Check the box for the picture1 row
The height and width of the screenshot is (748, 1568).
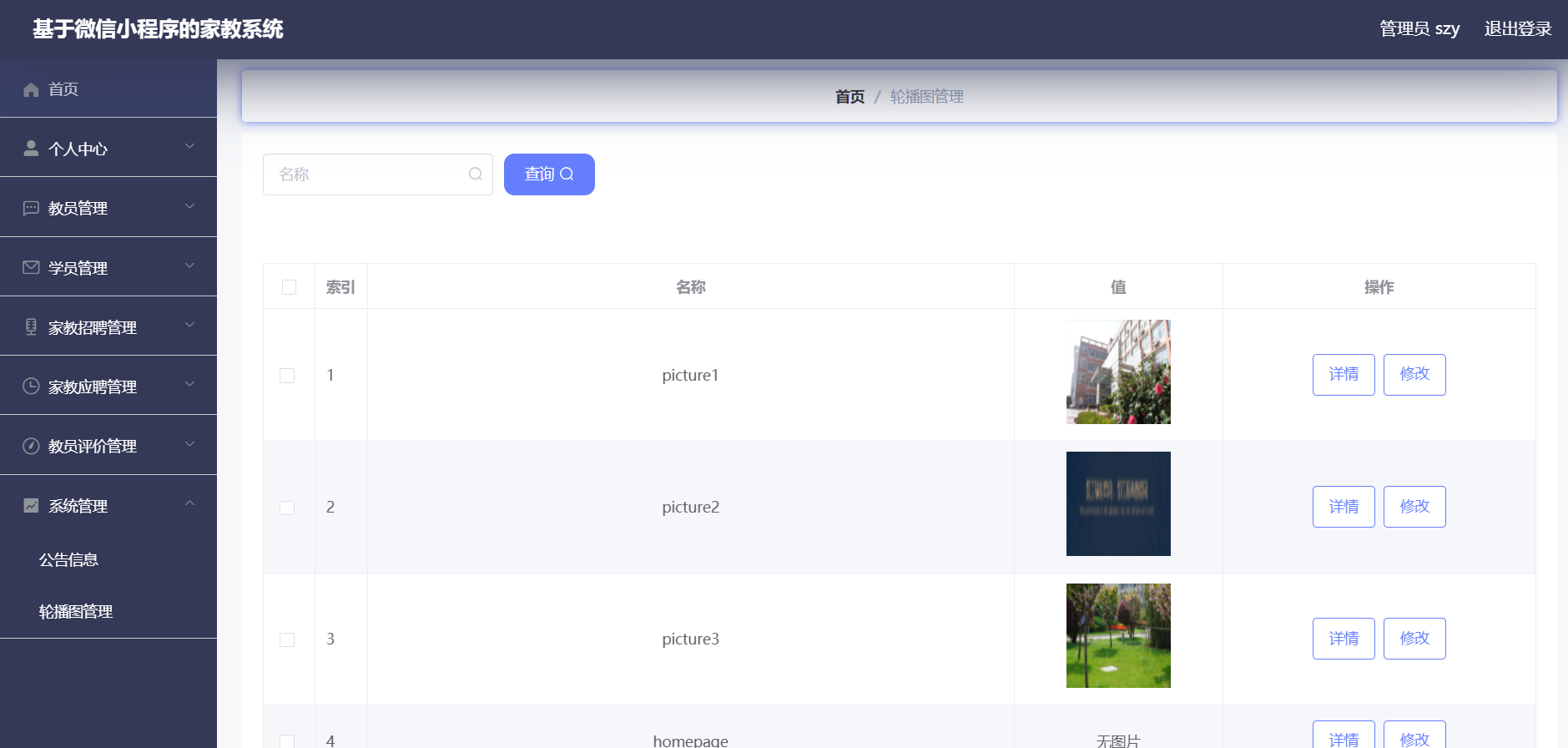pos(287,376)
